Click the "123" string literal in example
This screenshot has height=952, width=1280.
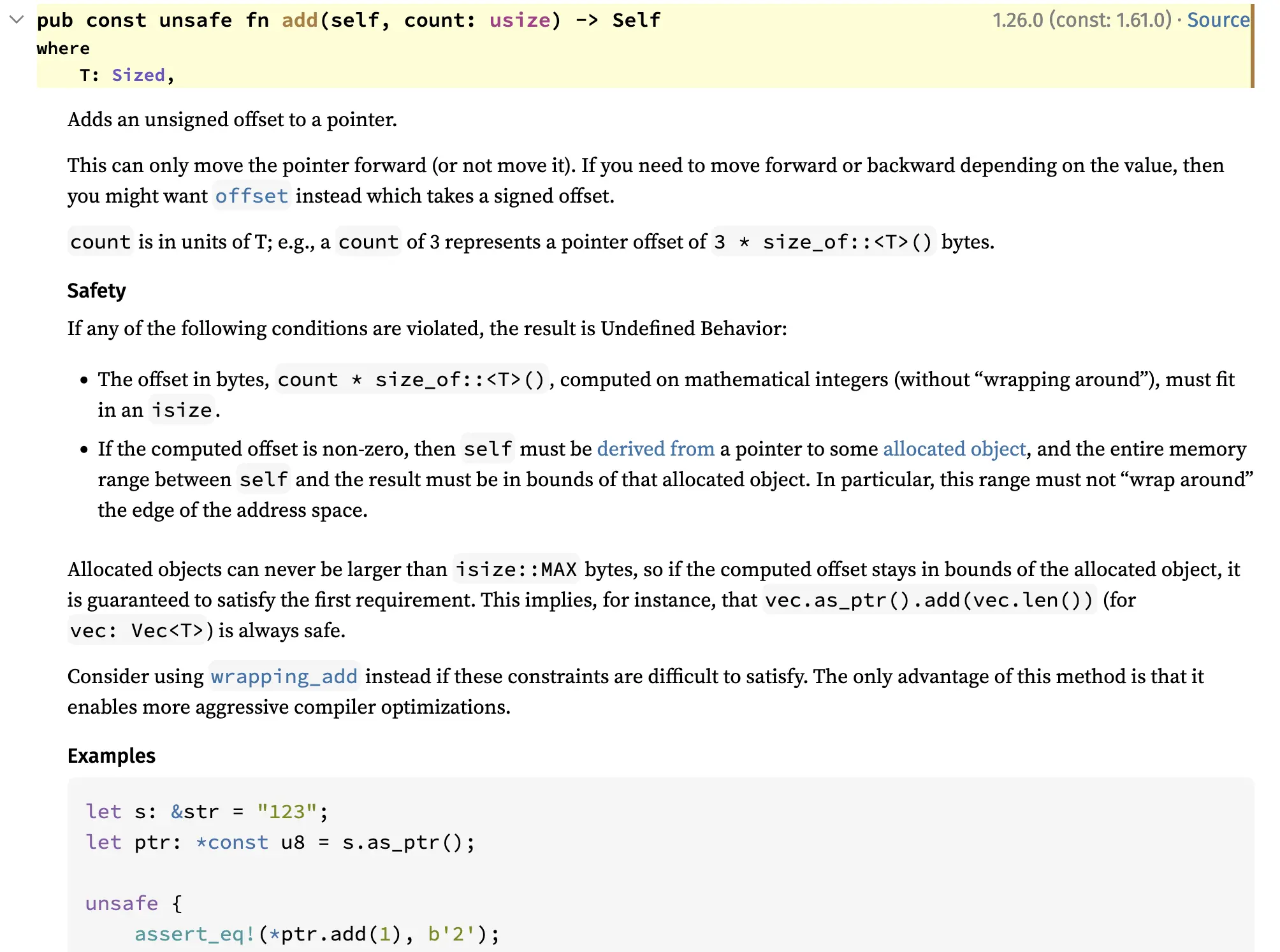286,812
